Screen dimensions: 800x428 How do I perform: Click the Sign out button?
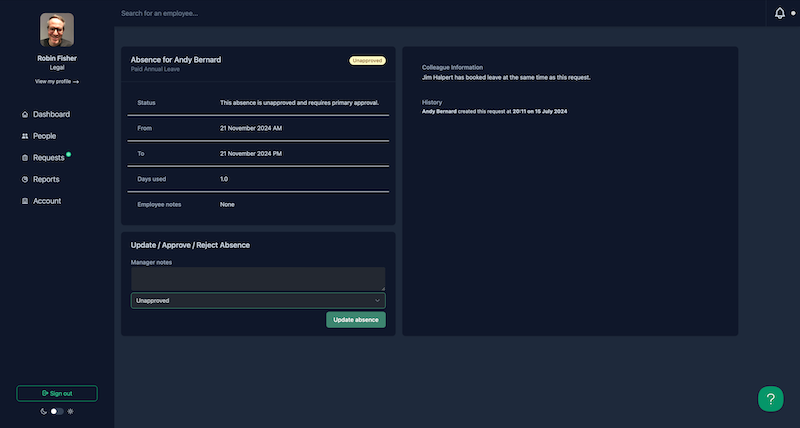coord(57,393)
